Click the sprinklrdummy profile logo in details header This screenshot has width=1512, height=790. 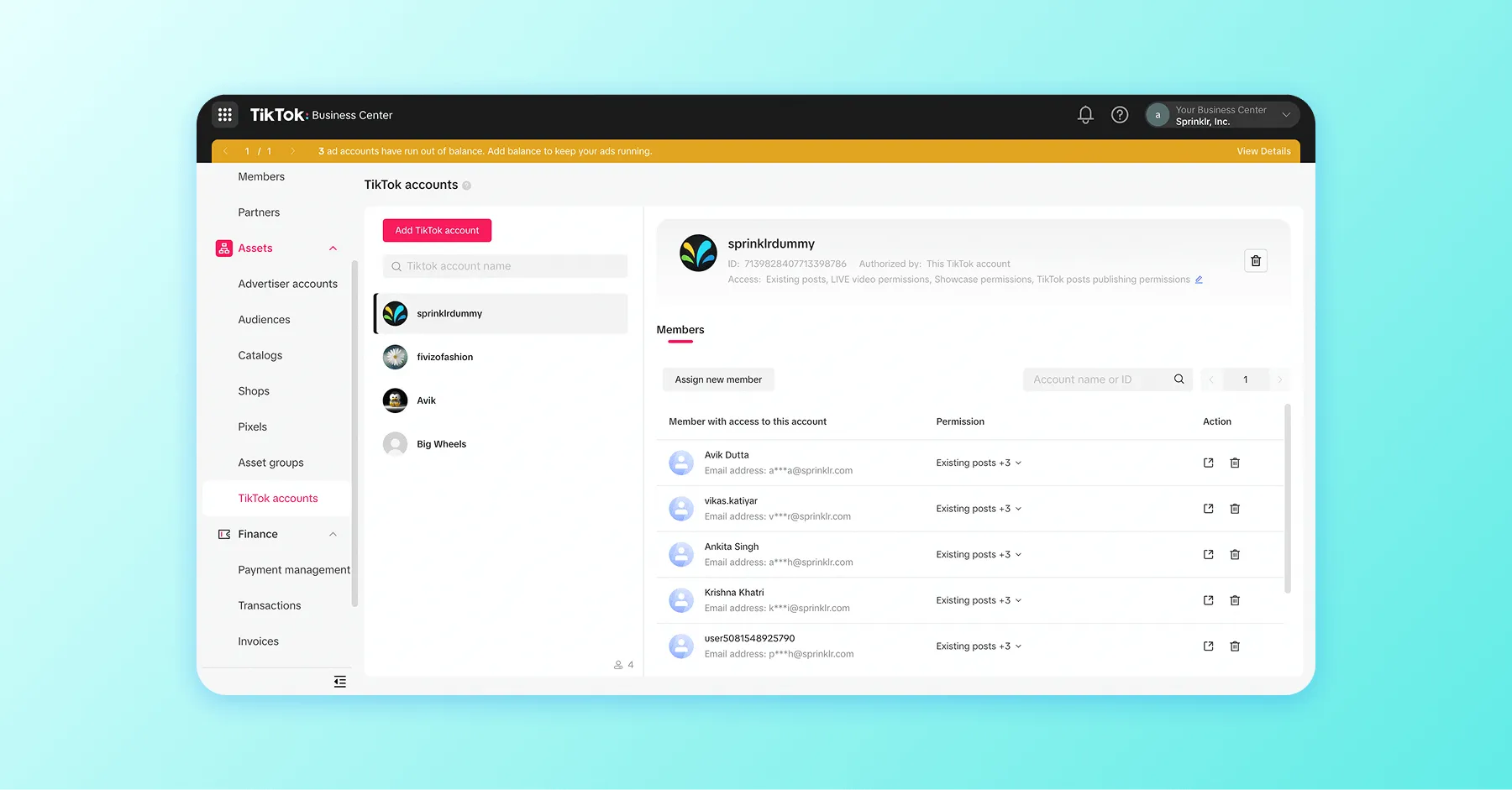pyautogui.click(x=698, y=254)
